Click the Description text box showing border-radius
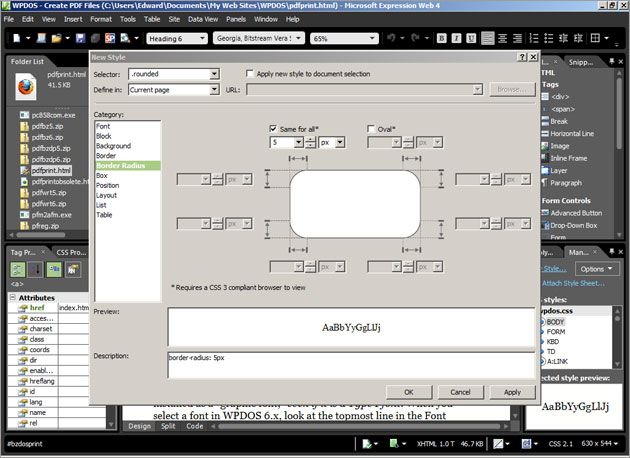The height and width of the screenshot is (458, 630). (351, 365)
